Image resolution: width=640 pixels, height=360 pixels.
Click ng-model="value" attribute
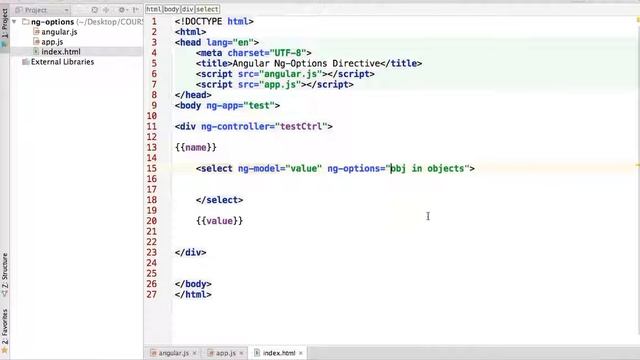[280, 169]
